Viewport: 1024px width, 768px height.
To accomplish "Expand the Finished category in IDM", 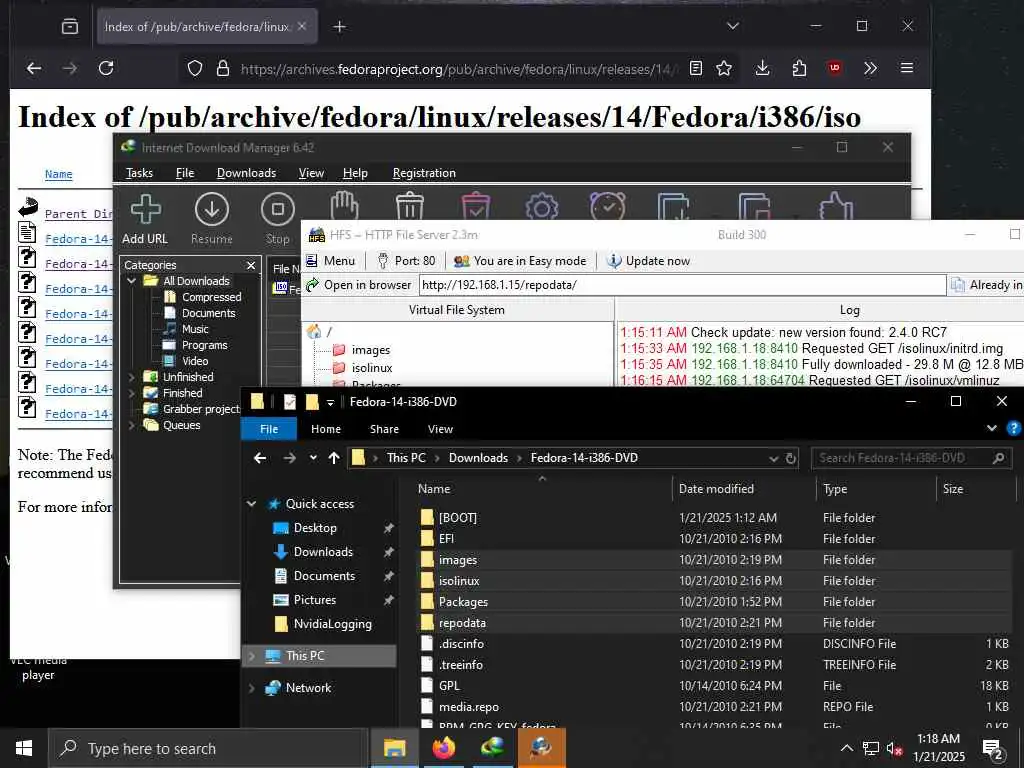I will [x=131, y=393].
